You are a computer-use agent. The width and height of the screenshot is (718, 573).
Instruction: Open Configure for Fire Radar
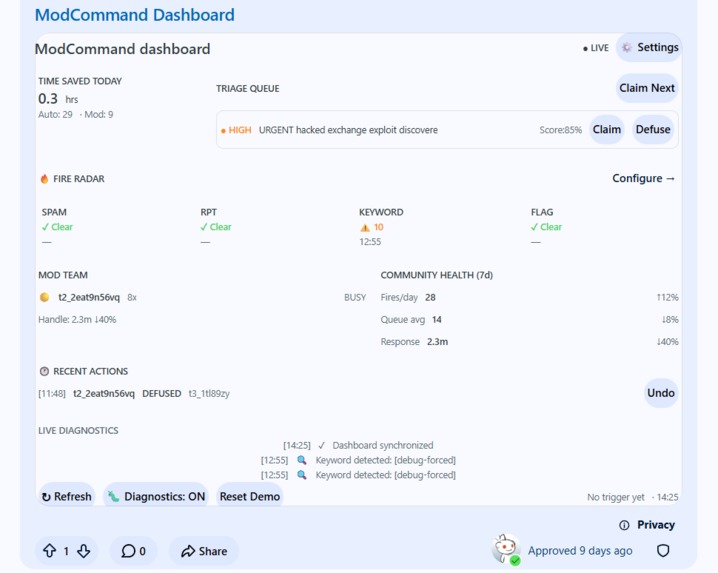tap(643, 178)
